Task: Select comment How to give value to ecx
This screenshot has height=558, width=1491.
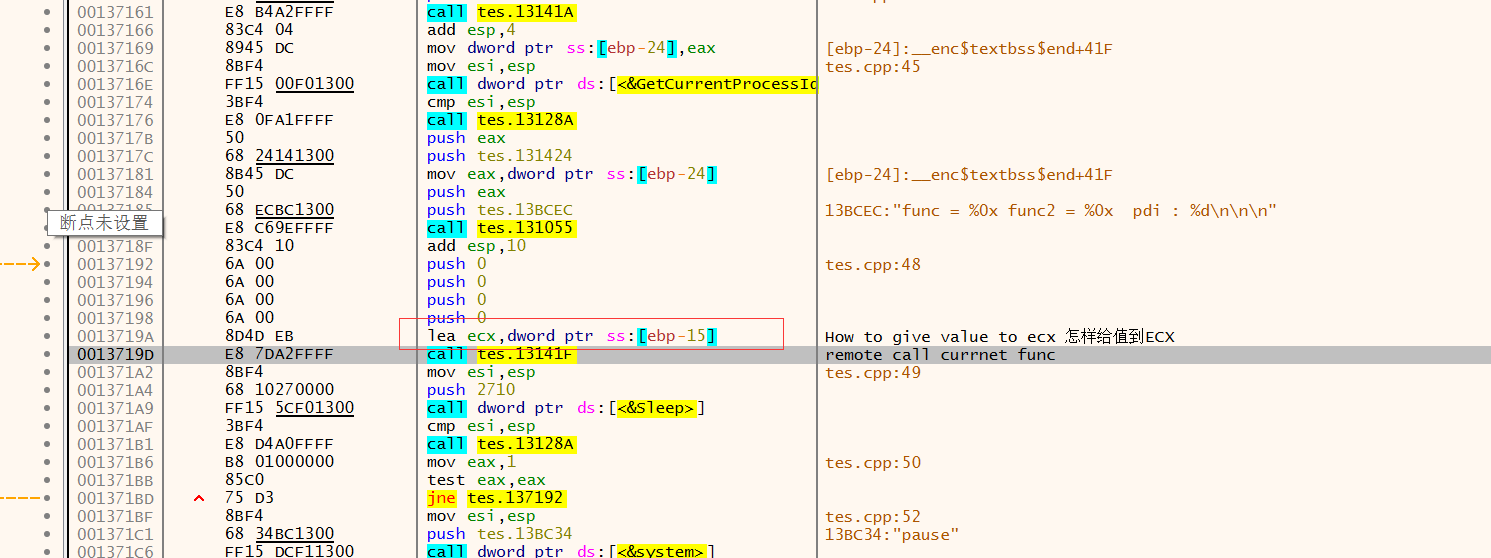Action: 1000,336
